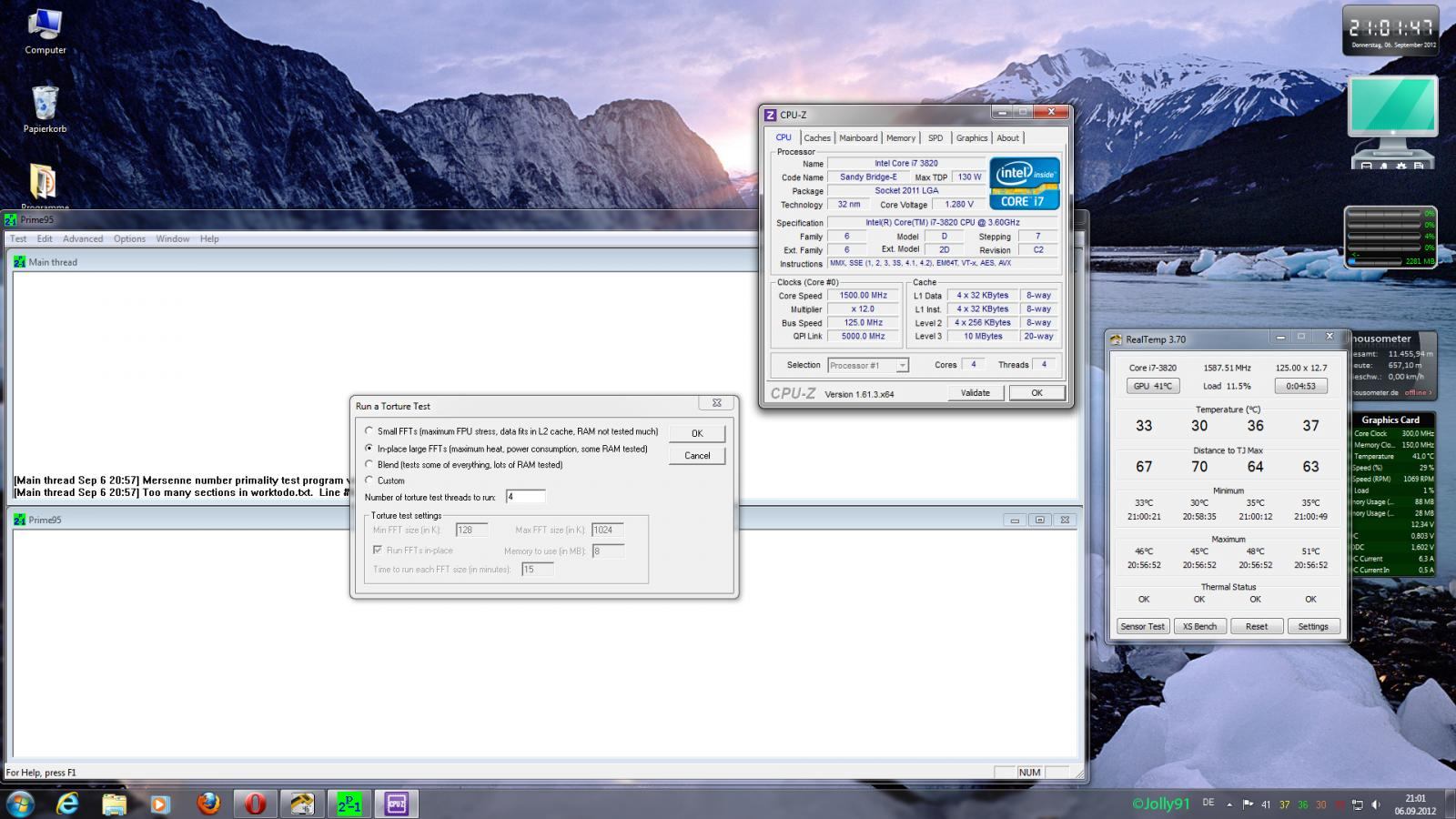This screenshot has width=1456, height=819.
Task: Click XS Bench in RealTemp
Action: point(1199,626)
